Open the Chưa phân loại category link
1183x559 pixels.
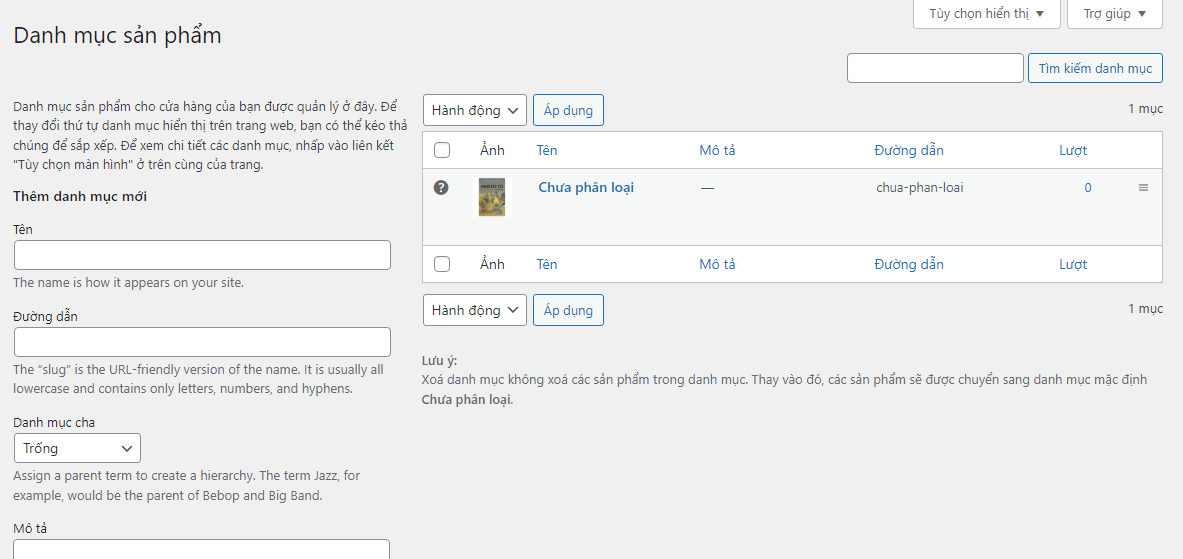click(x=586, y=187)
